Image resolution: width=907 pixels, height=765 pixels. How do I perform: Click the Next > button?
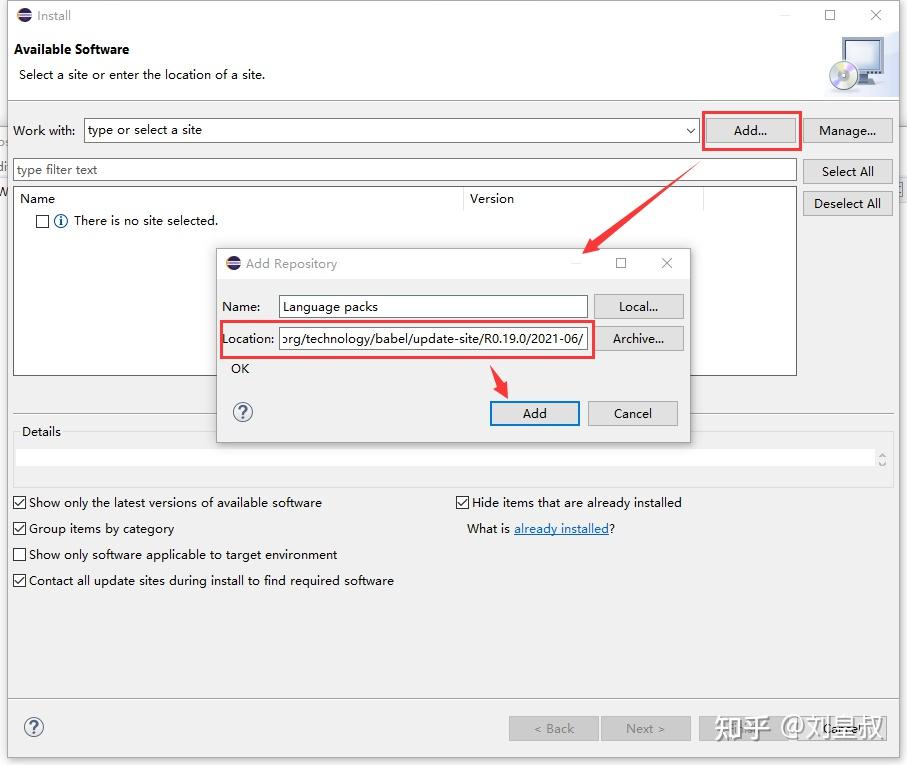tap(646, 729)
